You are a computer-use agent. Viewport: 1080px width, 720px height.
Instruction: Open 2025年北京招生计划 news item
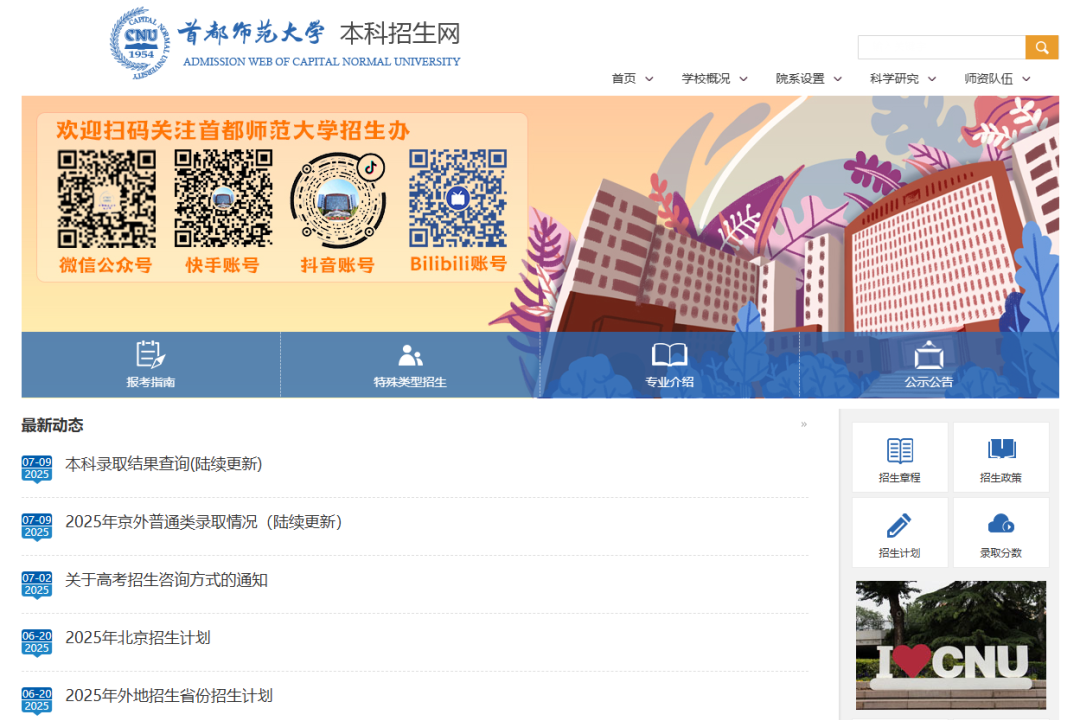137,637
